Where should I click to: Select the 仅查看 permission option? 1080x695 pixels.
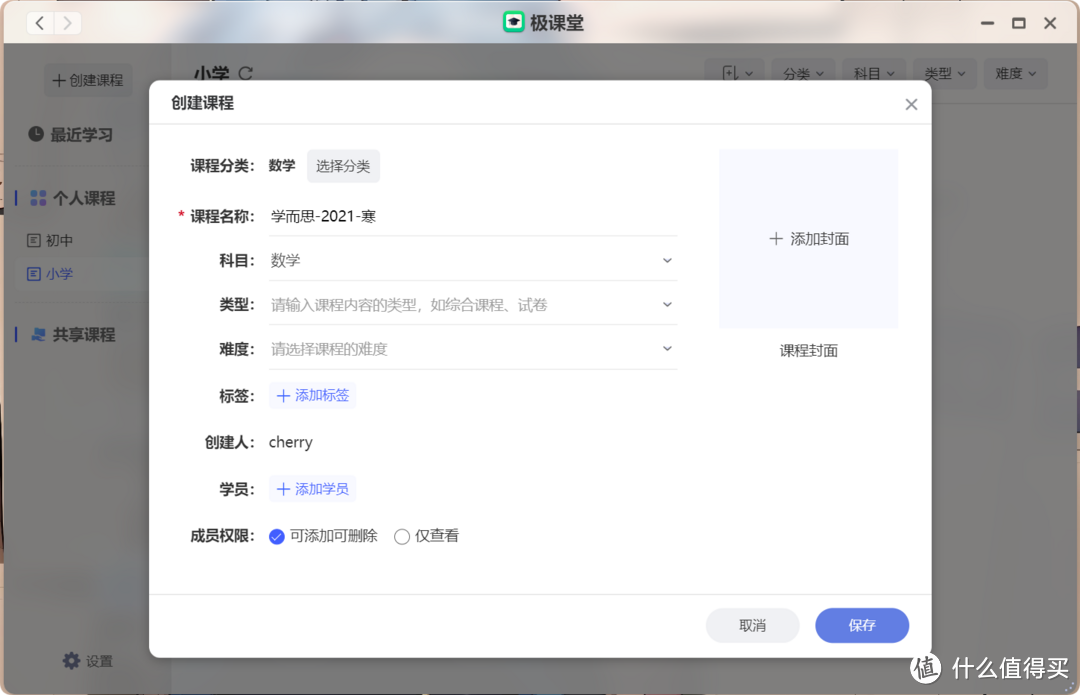[x=402, y=536]
